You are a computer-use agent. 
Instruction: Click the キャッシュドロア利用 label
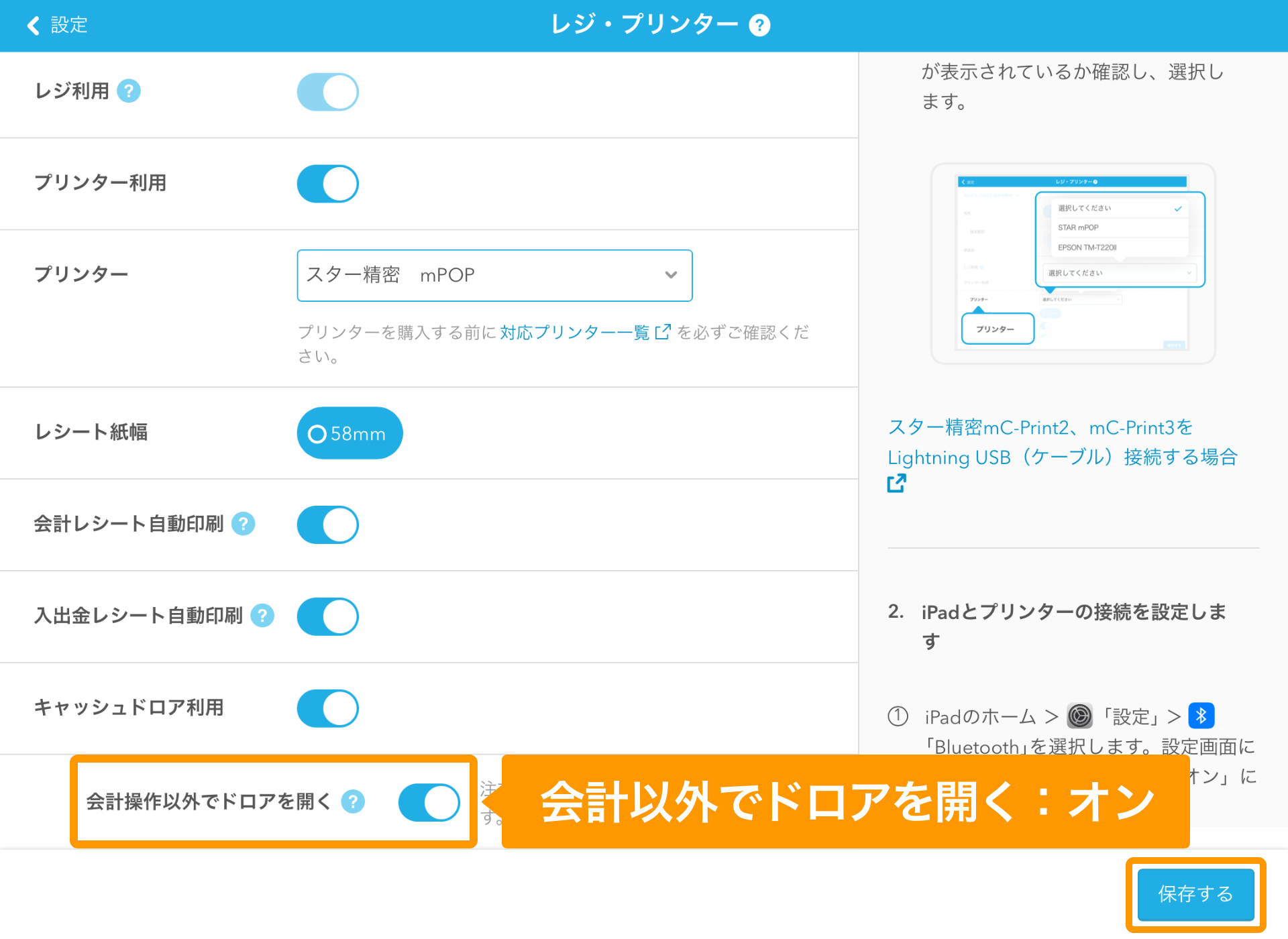(x=129, y=707)
